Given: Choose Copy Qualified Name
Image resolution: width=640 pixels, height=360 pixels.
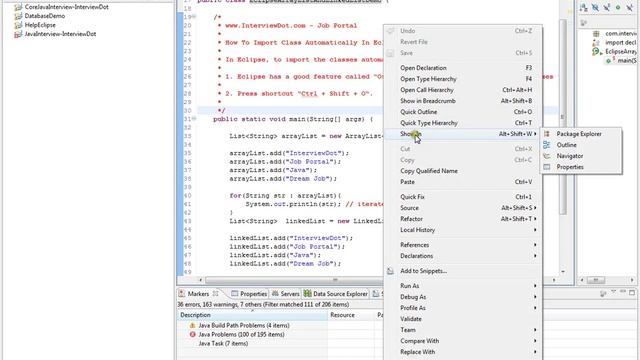Looking at the screenshot, I should click(x=463, y=171).
